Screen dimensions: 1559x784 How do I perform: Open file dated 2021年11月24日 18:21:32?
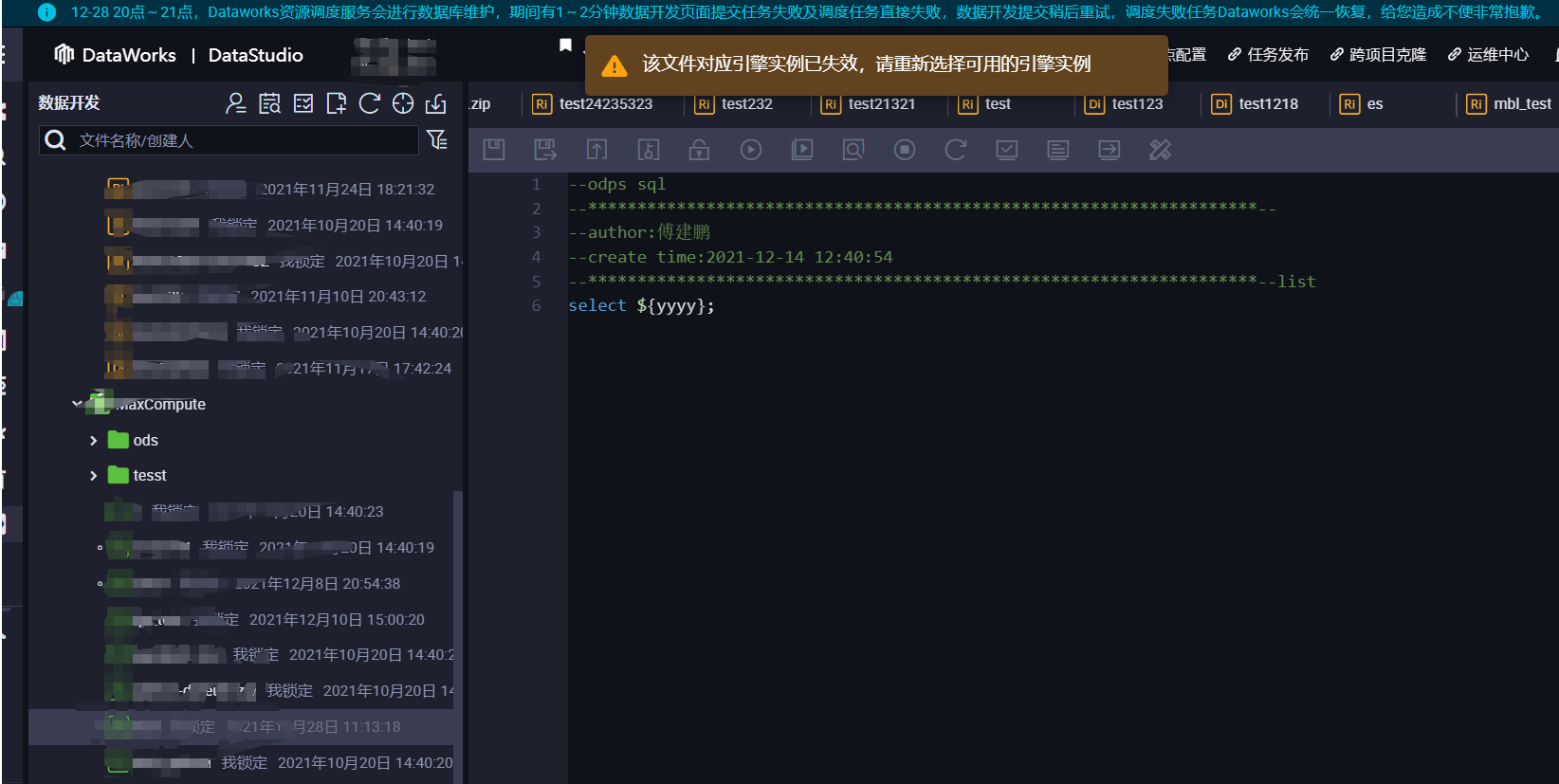(246, 190)
